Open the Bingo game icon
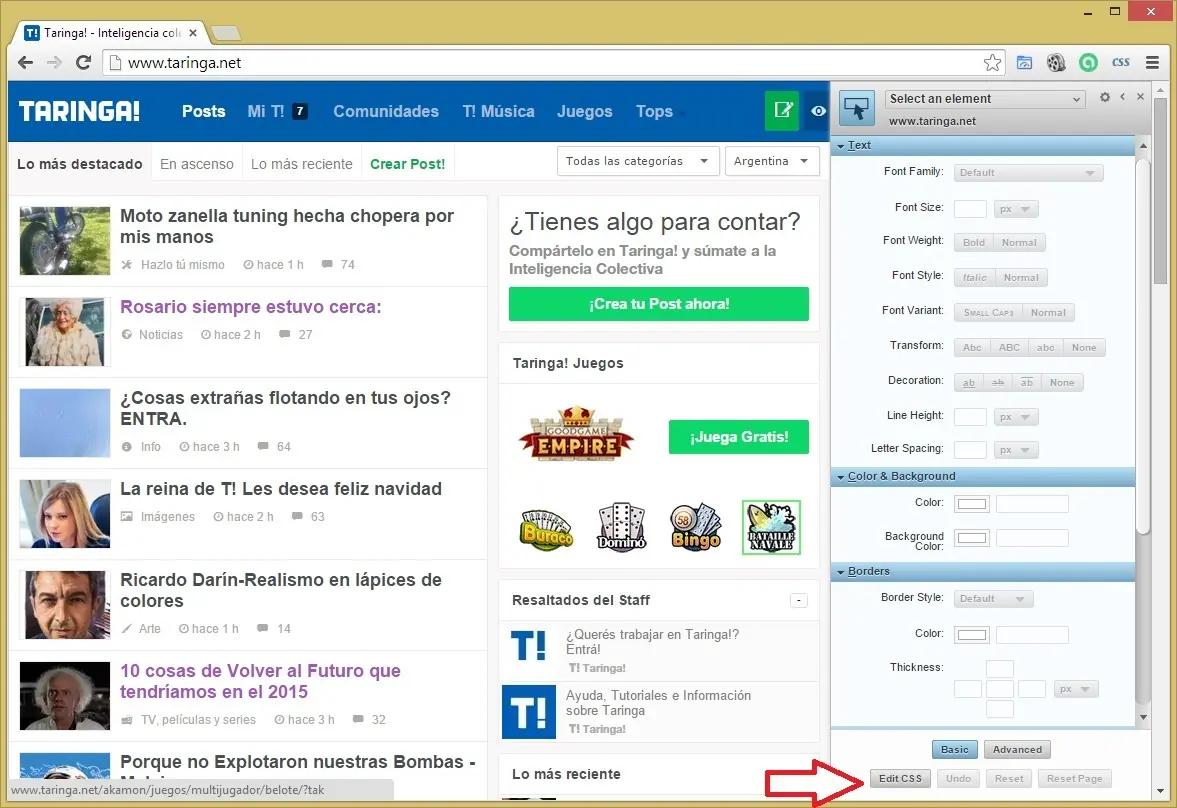Image resolution: width=1177 pixels, height=808 pixels. pos(696,527)
